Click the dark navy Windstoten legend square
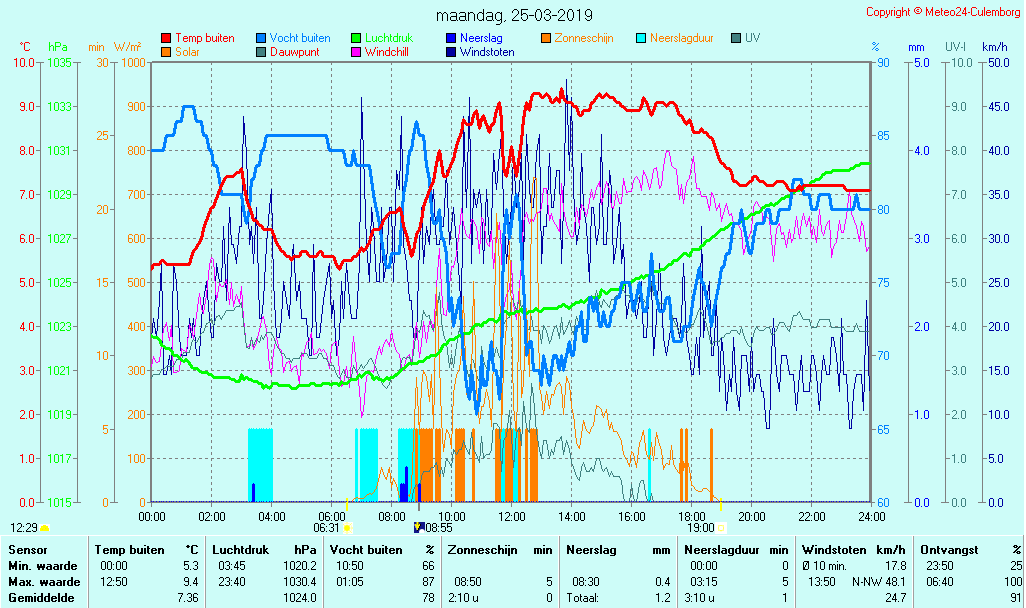 click(451, 52)
